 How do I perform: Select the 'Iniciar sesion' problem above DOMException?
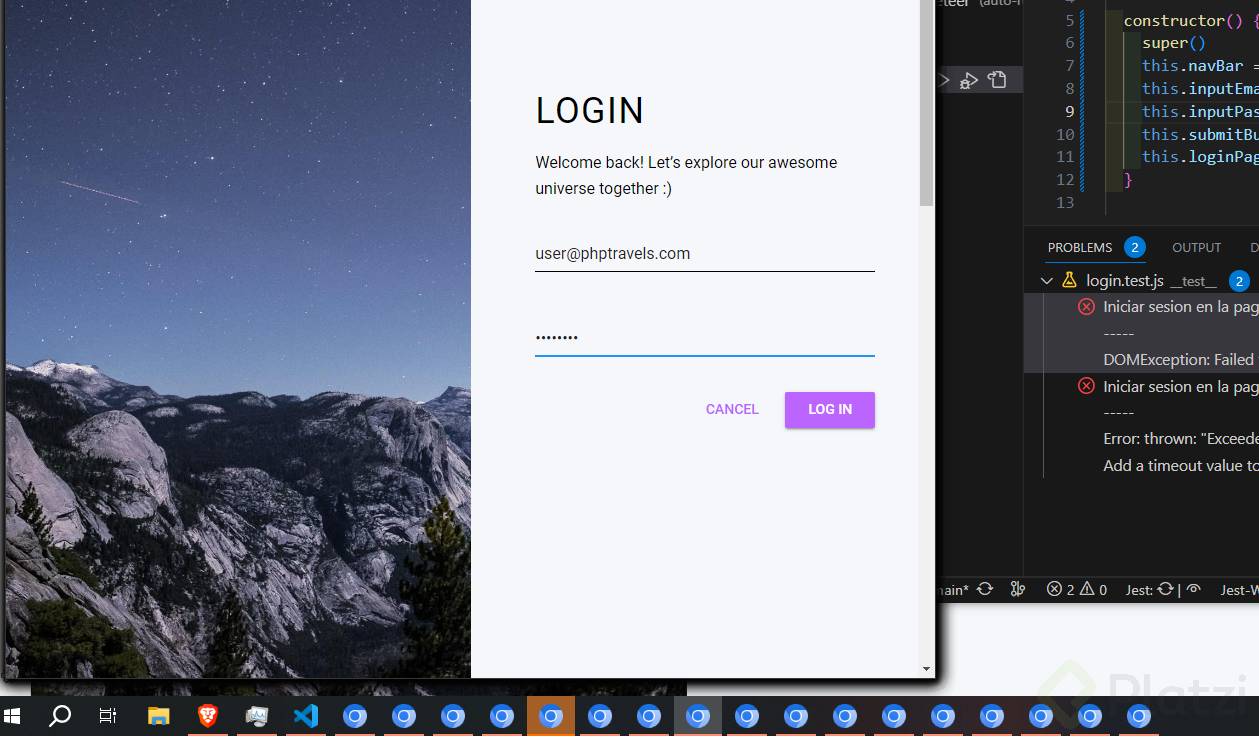[x=1180, y=307]
